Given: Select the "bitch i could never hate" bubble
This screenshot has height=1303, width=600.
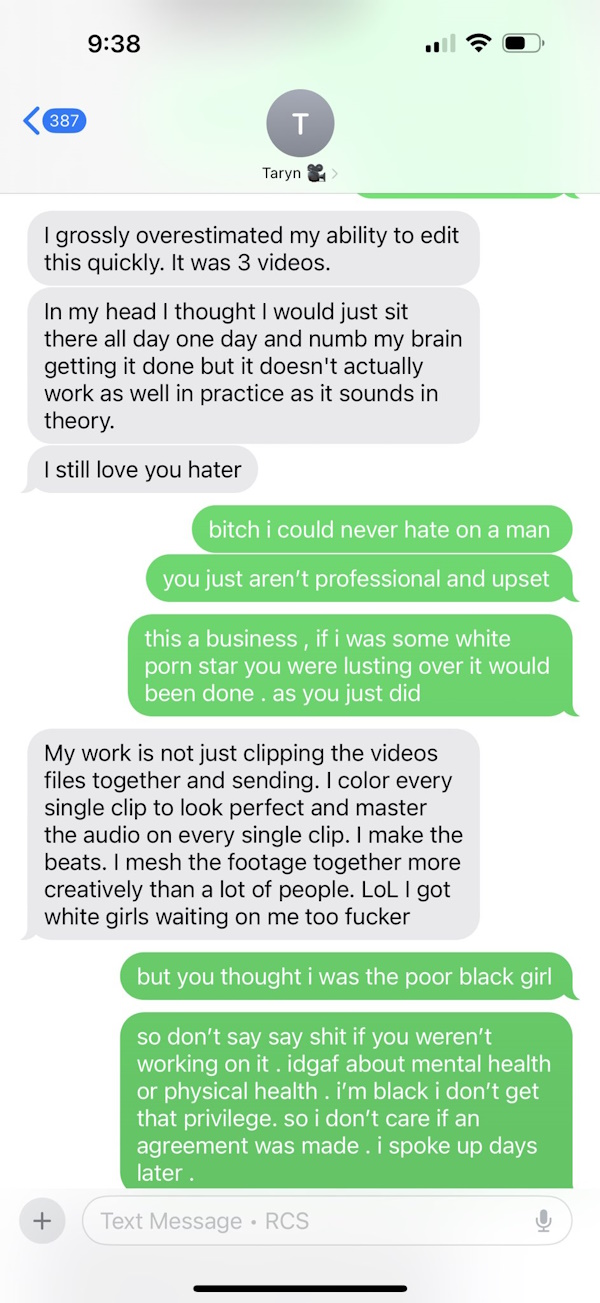Looking at the screenshot, I should 382,529.
